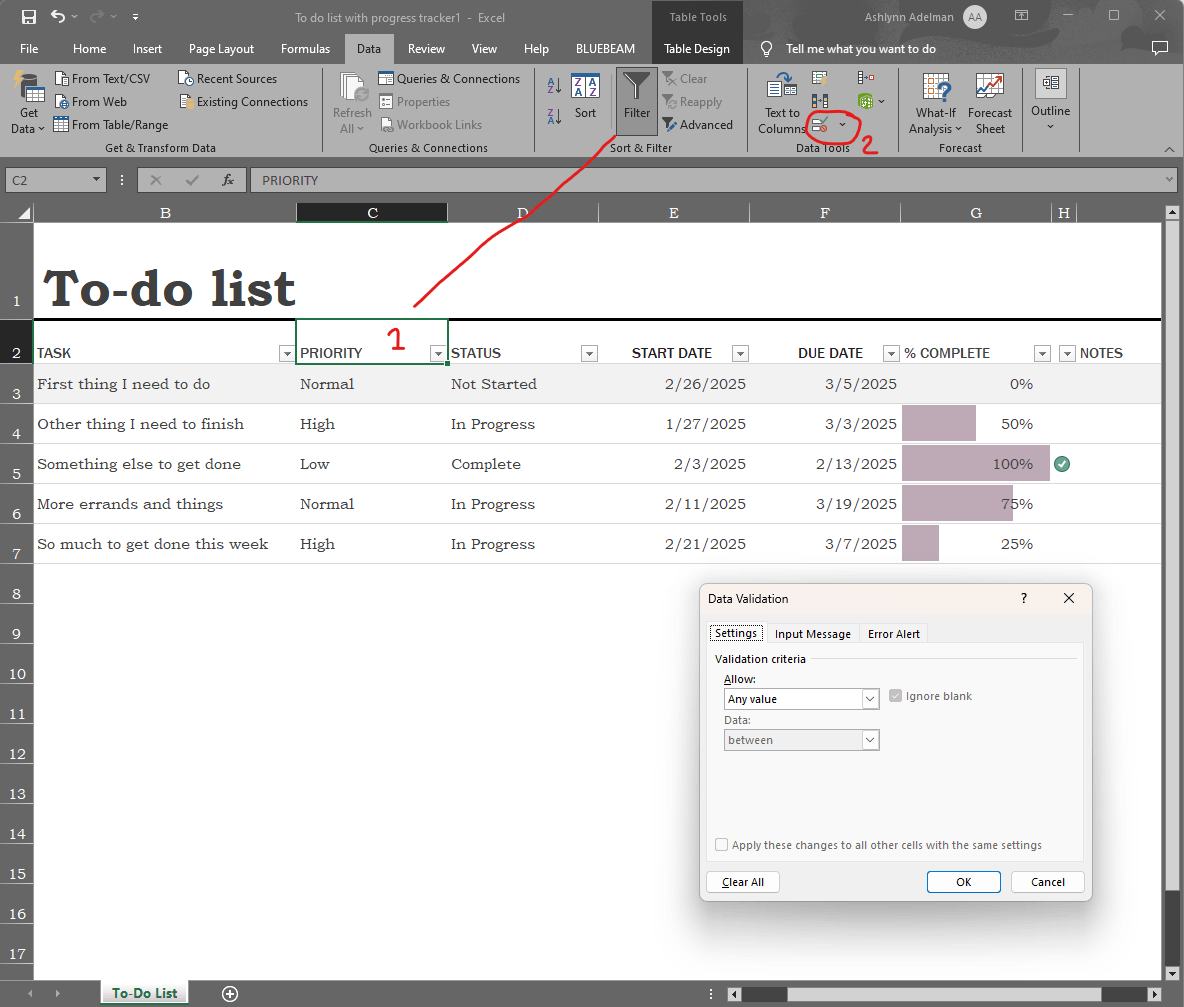1184x1007 pixels.
Task: Open the Table Design ribbon tab
Action: 697,48
